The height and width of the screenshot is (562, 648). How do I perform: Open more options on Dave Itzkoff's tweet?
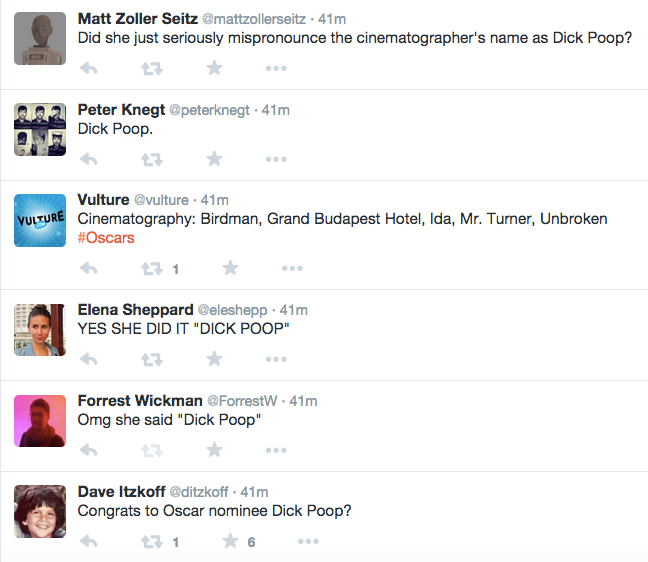click(308, 541)
